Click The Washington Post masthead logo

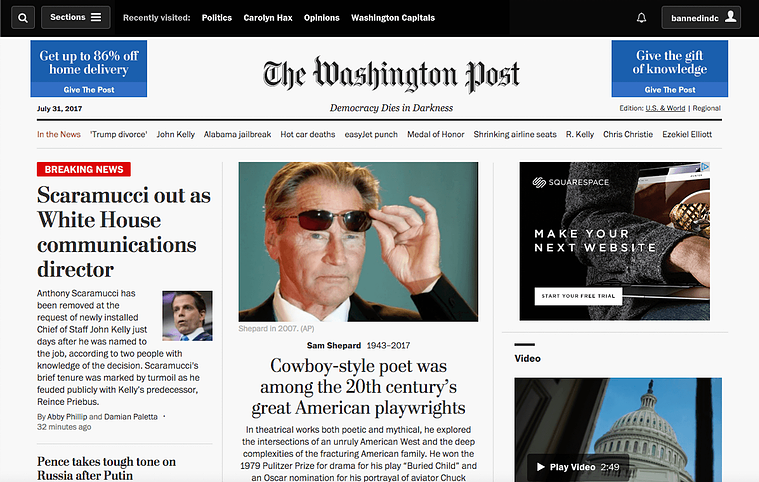pyautogui.click(x=391, y=75)
